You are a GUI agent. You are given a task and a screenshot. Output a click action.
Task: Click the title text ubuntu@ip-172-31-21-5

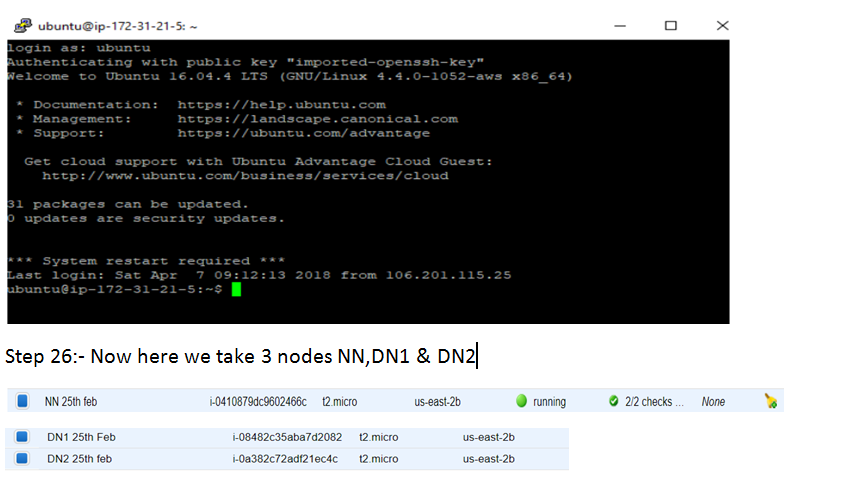tap(111, 26)
